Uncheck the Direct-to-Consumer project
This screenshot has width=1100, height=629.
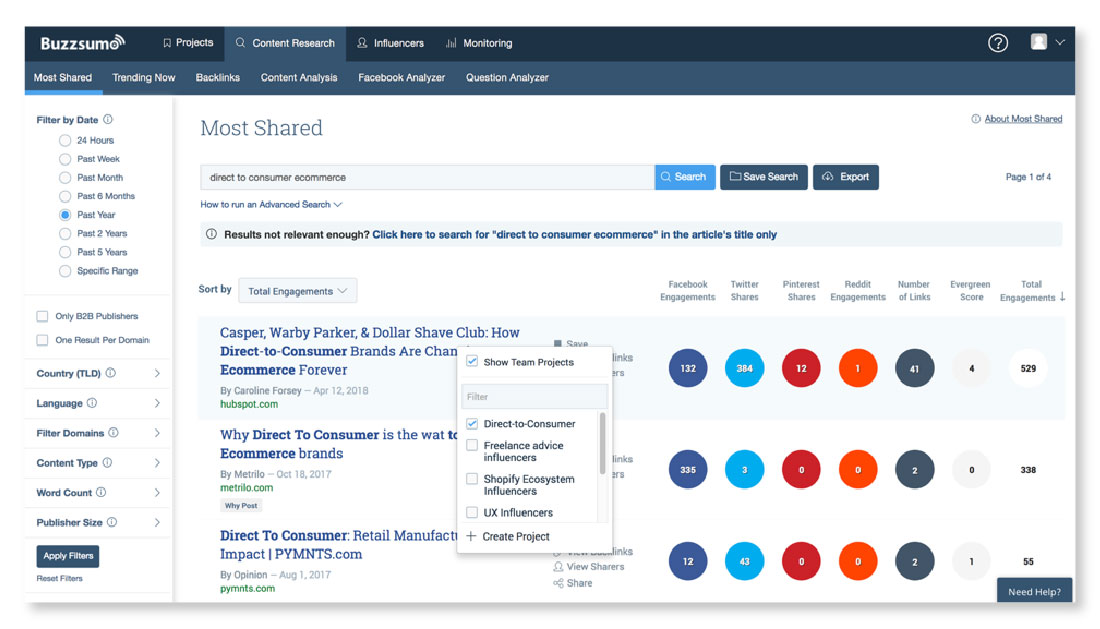click(x=472, y=424)
